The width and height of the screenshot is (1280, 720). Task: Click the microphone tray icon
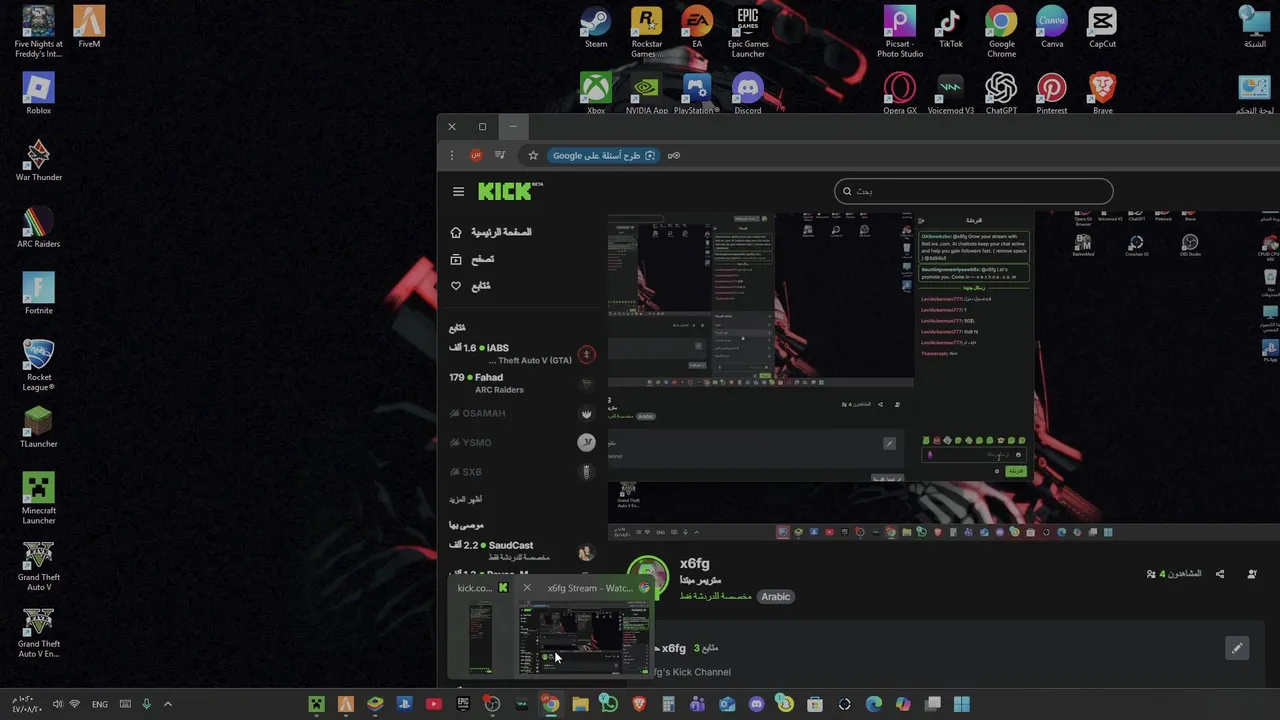(x=146, y=704)
